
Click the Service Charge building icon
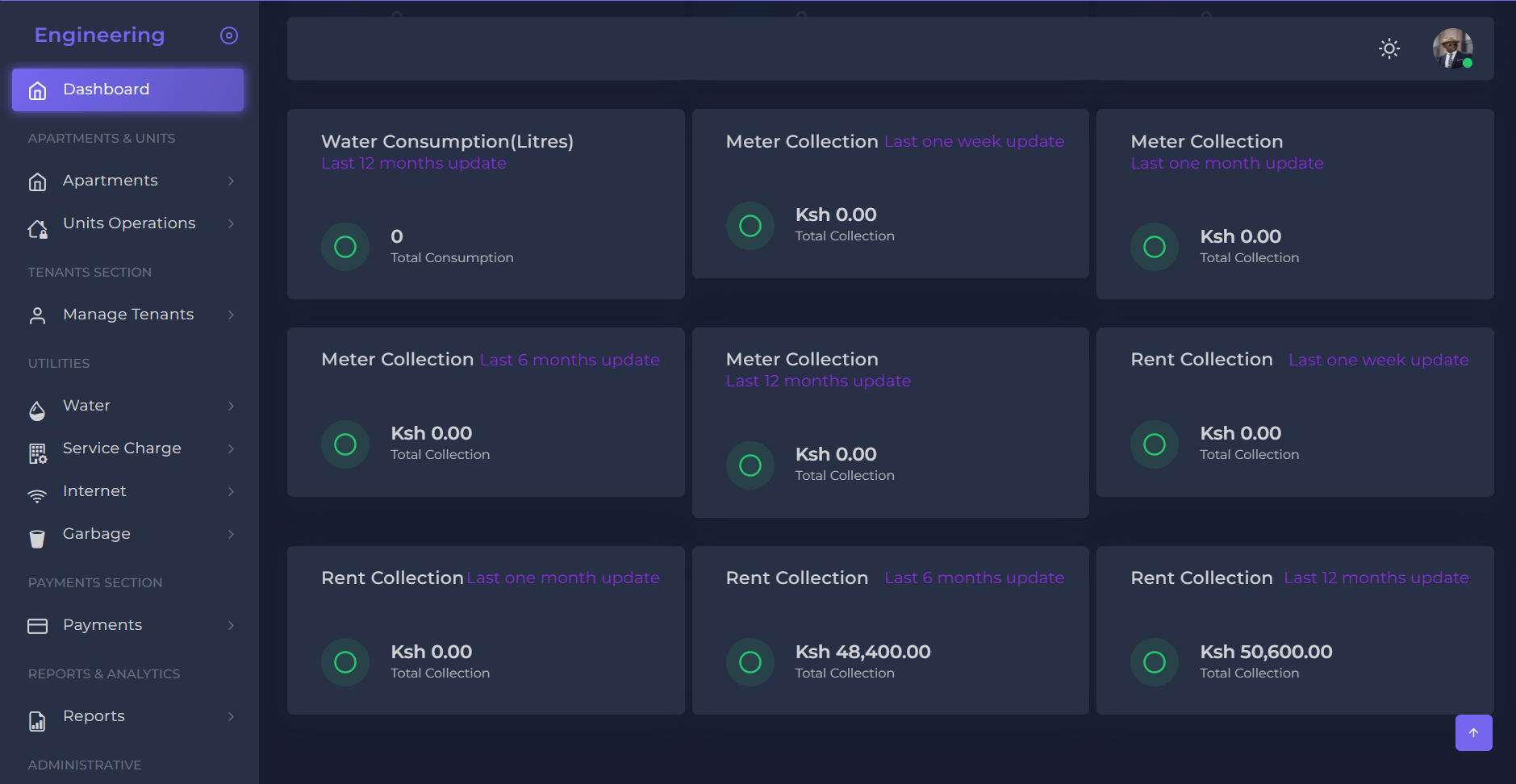click(x=37, y=454)
